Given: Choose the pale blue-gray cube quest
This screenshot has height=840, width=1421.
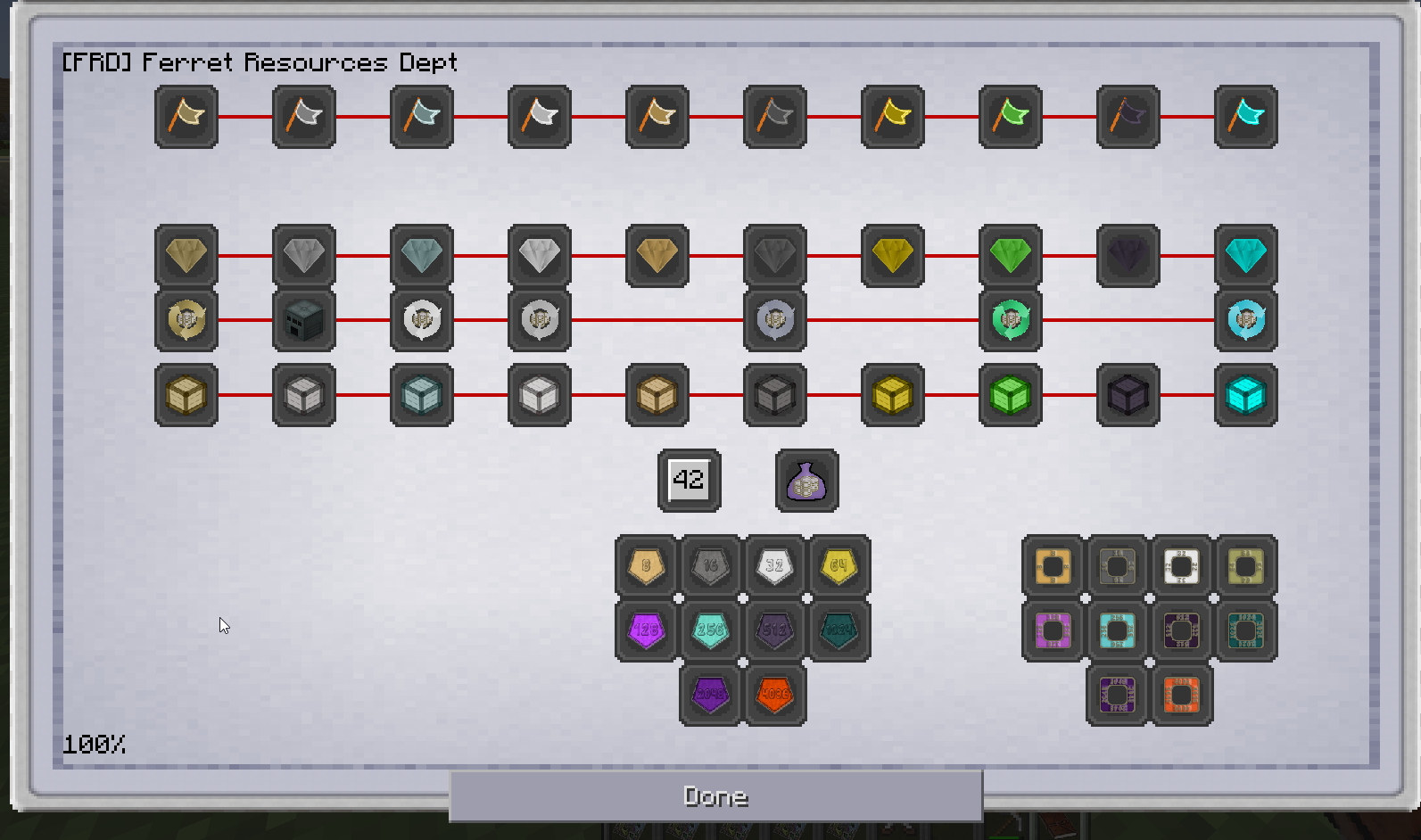Looking at the screenshot, I should click(422, 395).
